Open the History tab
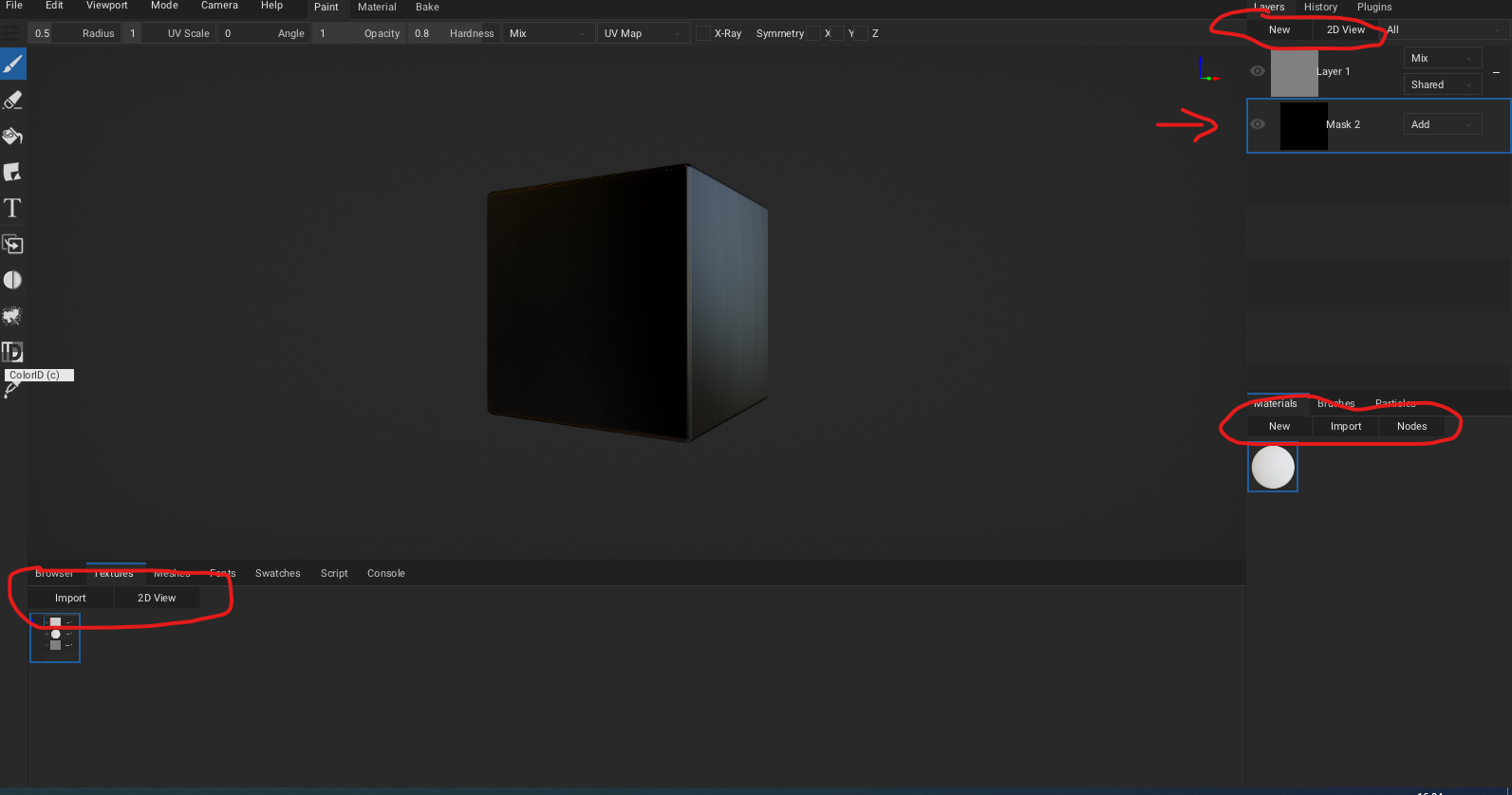 coord(1320,8)
